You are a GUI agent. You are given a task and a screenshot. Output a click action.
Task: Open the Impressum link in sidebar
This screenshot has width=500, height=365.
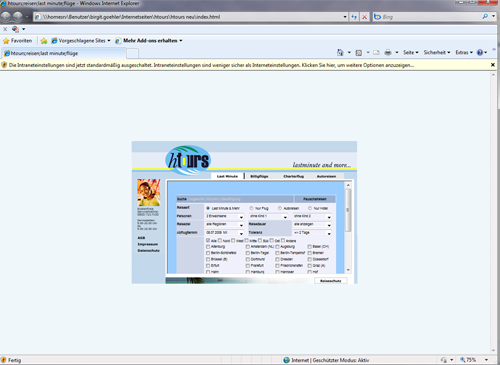(x=148, y=244)
